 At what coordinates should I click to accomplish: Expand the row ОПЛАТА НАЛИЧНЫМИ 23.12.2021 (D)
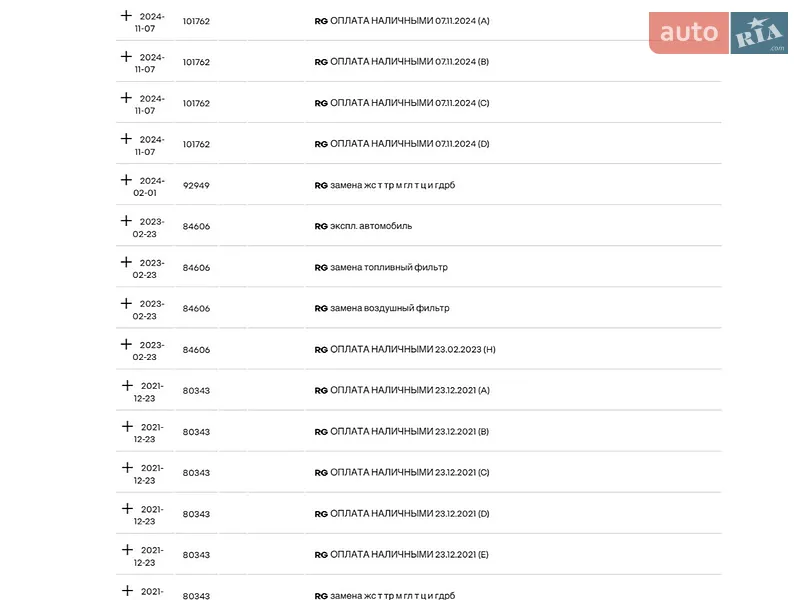point(127,509)
